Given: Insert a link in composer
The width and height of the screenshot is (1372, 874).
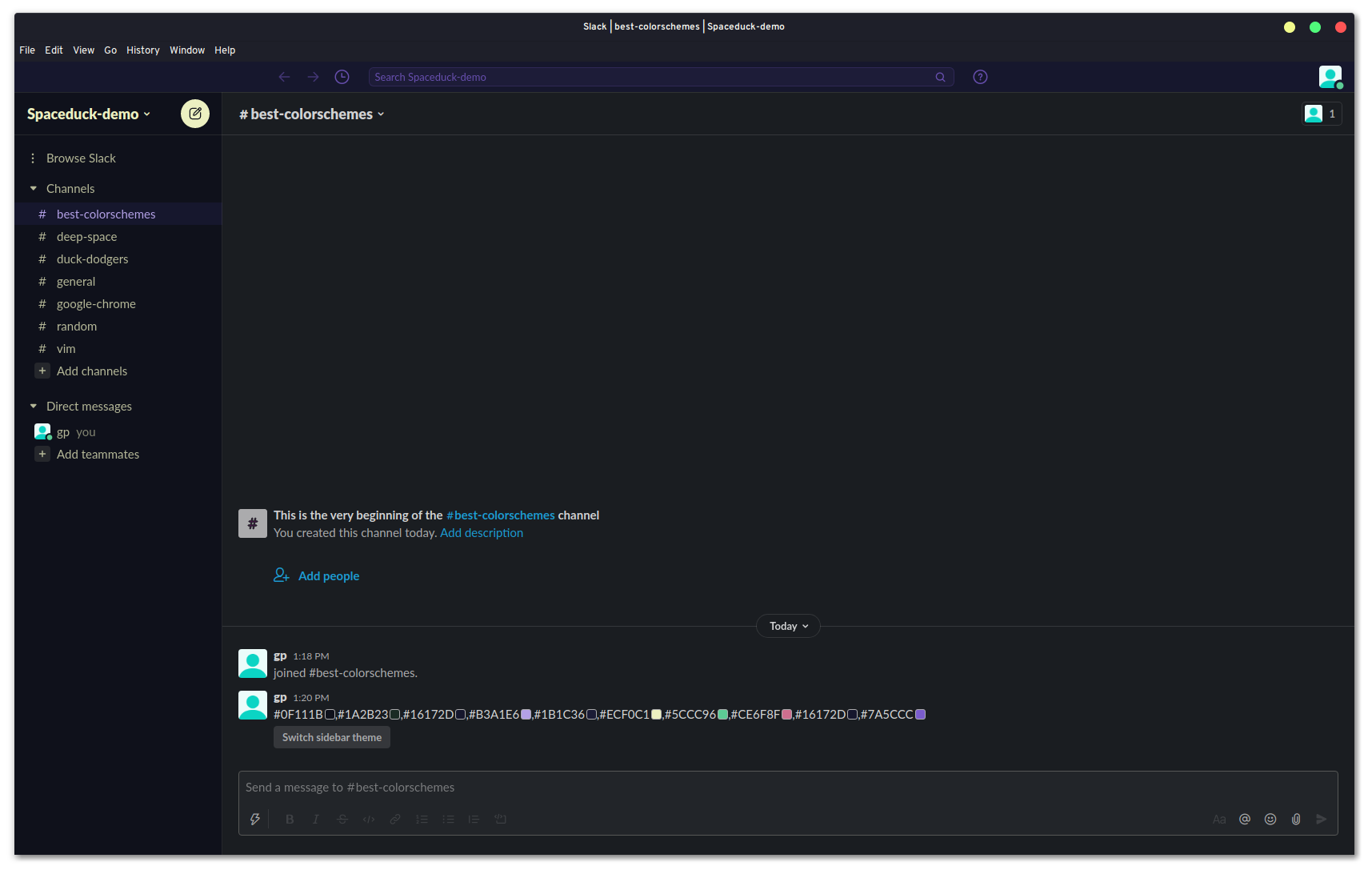Looking at the screenshot, I should [x=395, y=819].
